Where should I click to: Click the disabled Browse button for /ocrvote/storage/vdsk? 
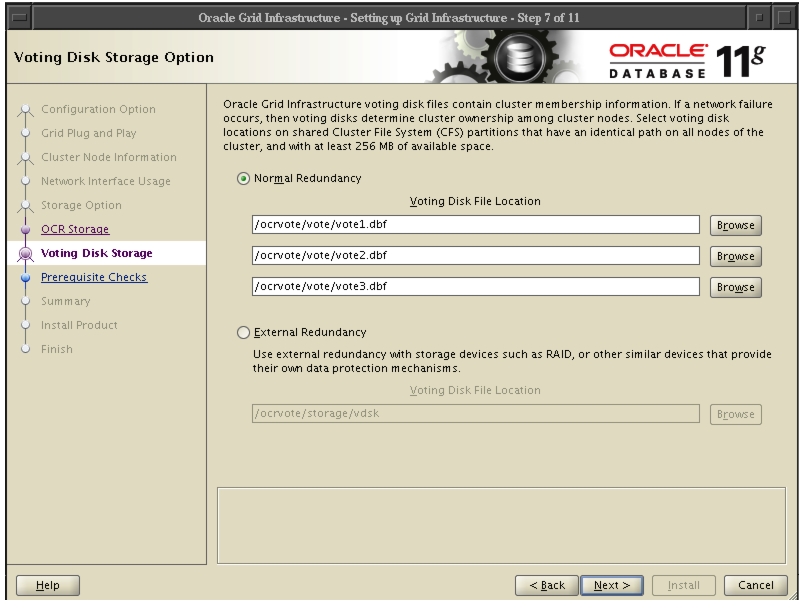pos(736,414)
